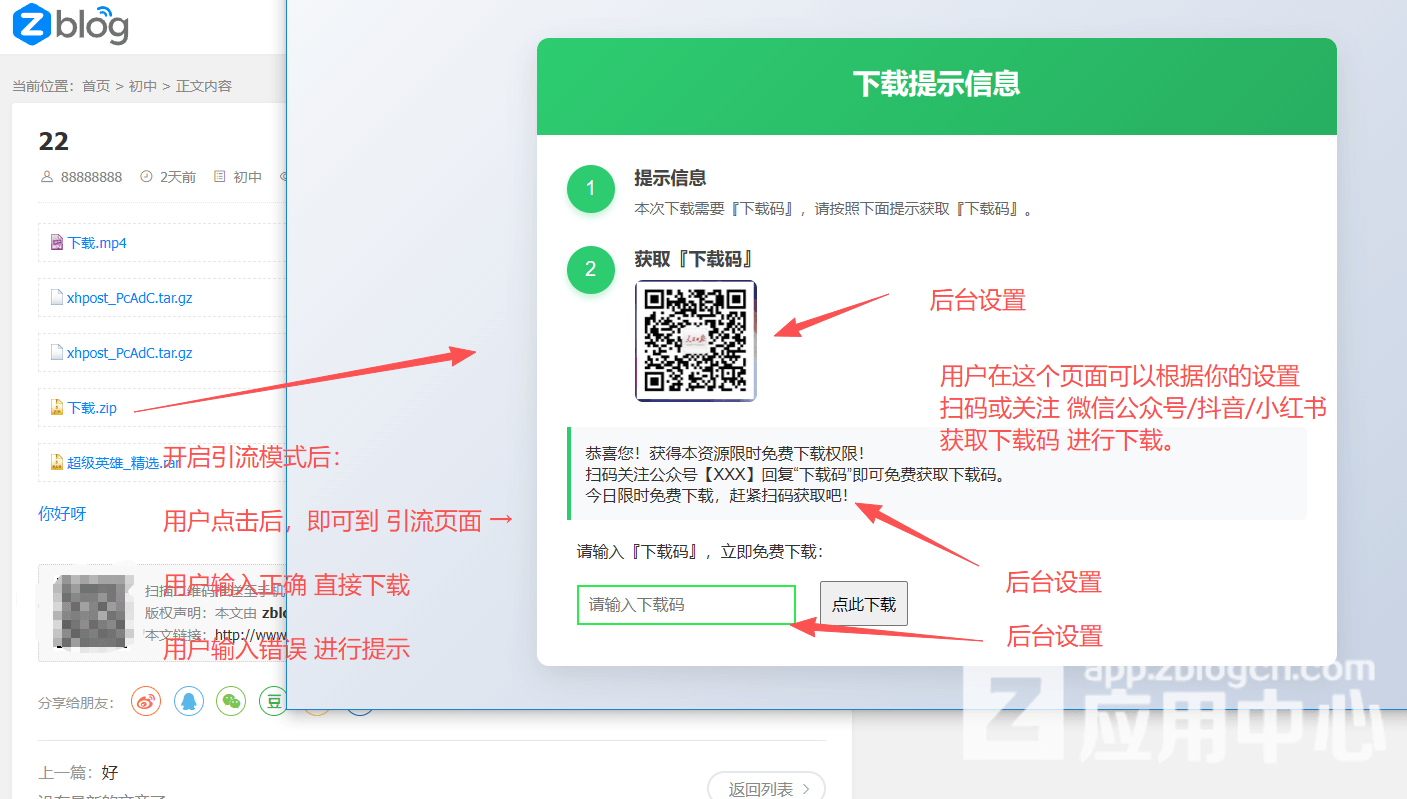1407x799 pixels.
Task: Open the first xhpost_PcAdC.tar.gz link
Action: pos(129,298)
